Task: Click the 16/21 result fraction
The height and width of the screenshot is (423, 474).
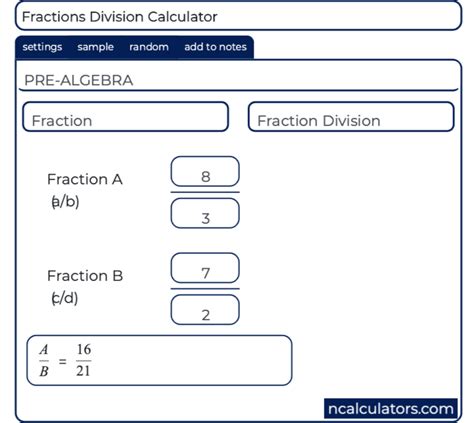Action: [x=83, y=360]
